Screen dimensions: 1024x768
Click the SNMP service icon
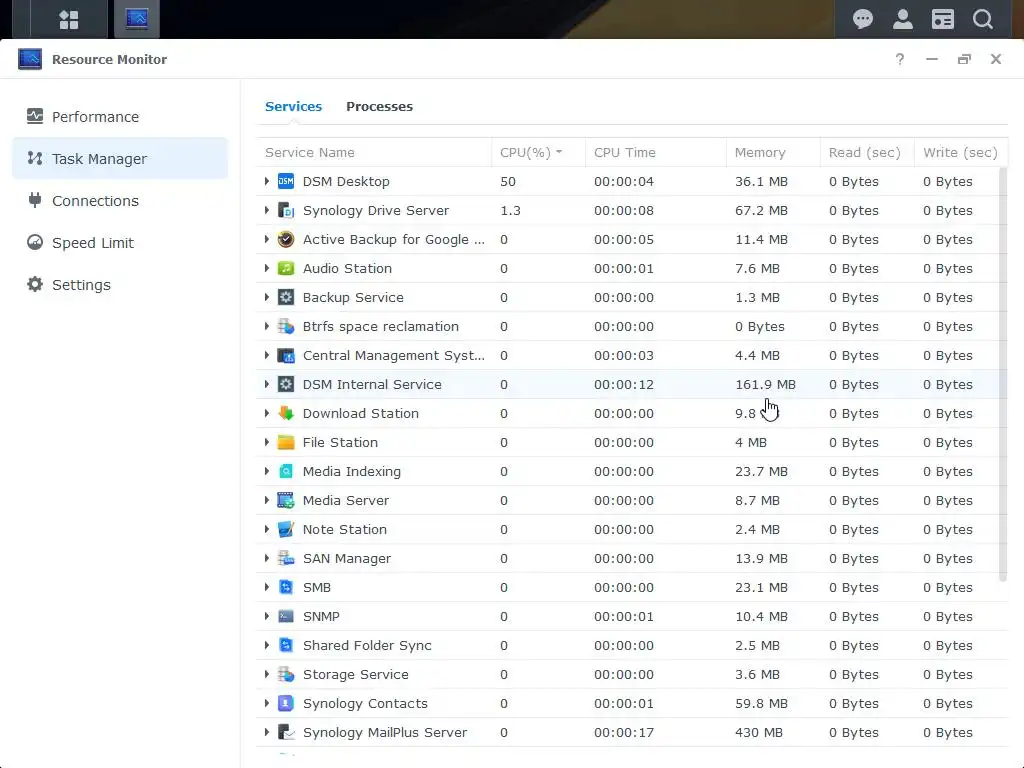[286, 616]
